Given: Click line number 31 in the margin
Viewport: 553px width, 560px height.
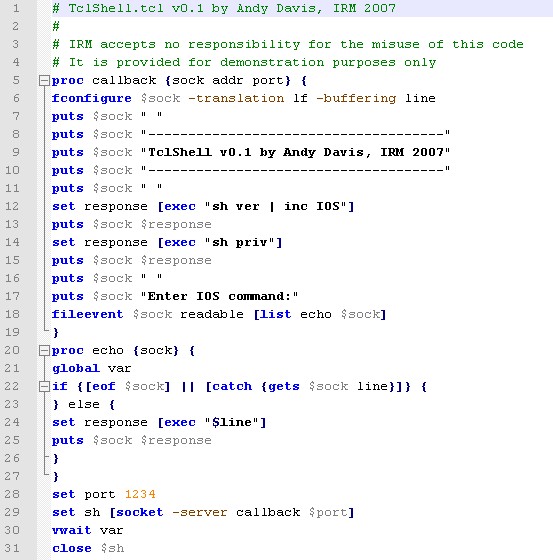Looking at the screenshot, I should coord(12,548).
